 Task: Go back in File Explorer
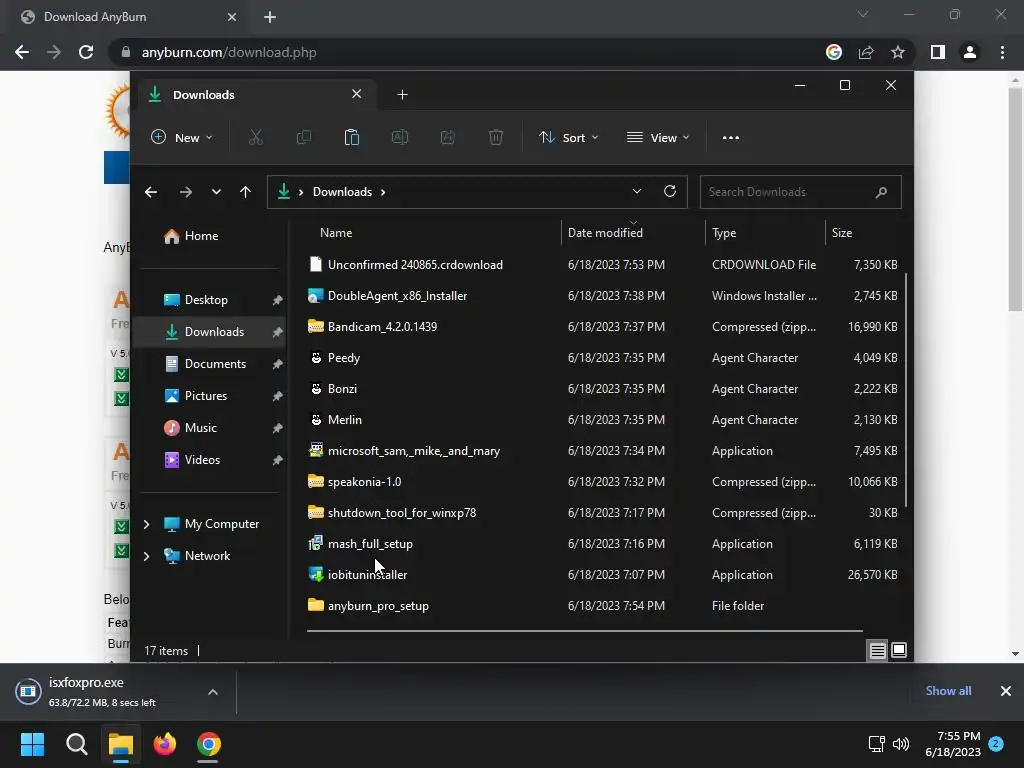coord(151,192)
